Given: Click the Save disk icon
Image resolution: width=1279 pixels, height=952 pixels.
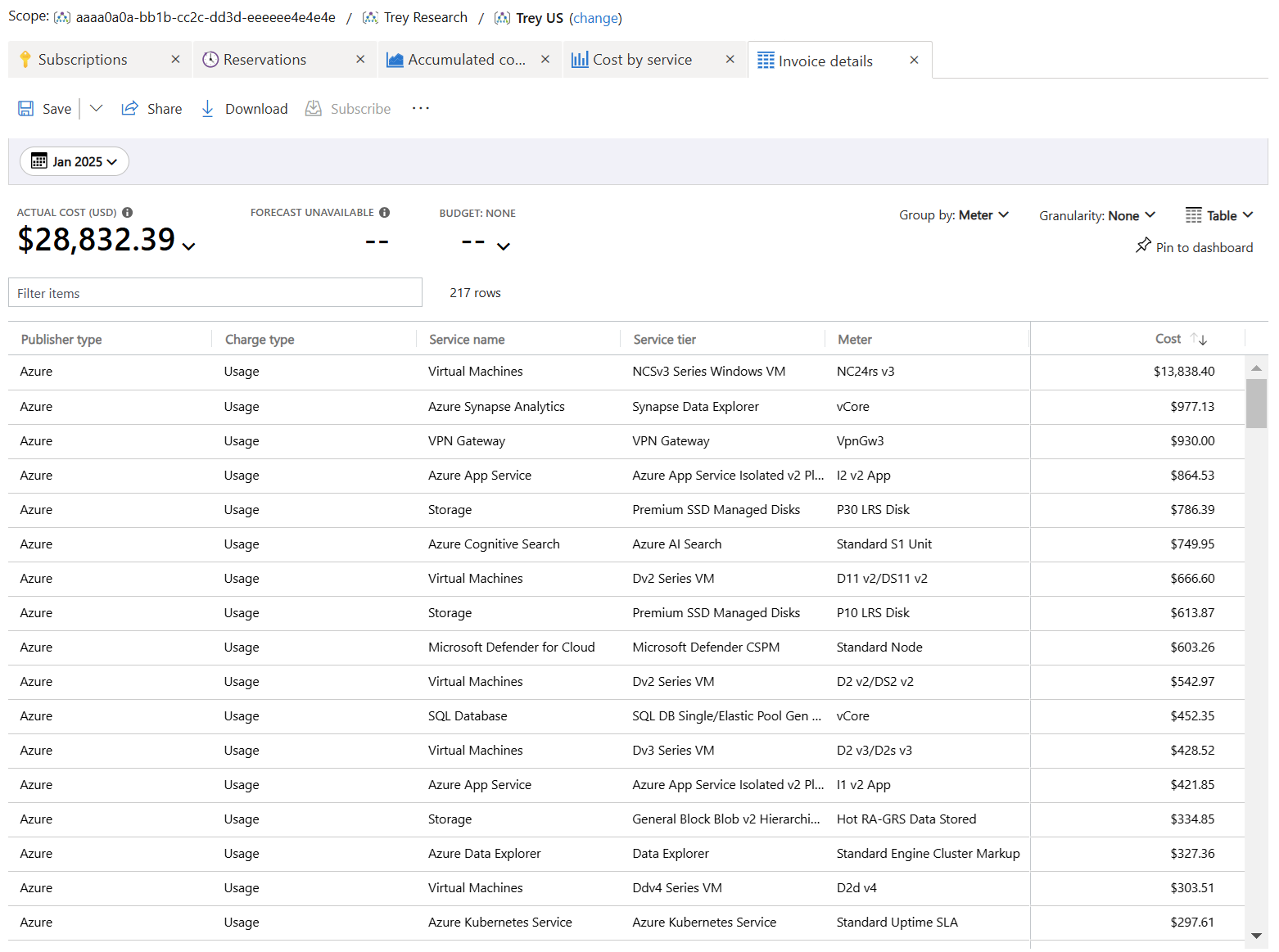Looking at the screenshot, I should pyautogui.click(x=26, y=109).
